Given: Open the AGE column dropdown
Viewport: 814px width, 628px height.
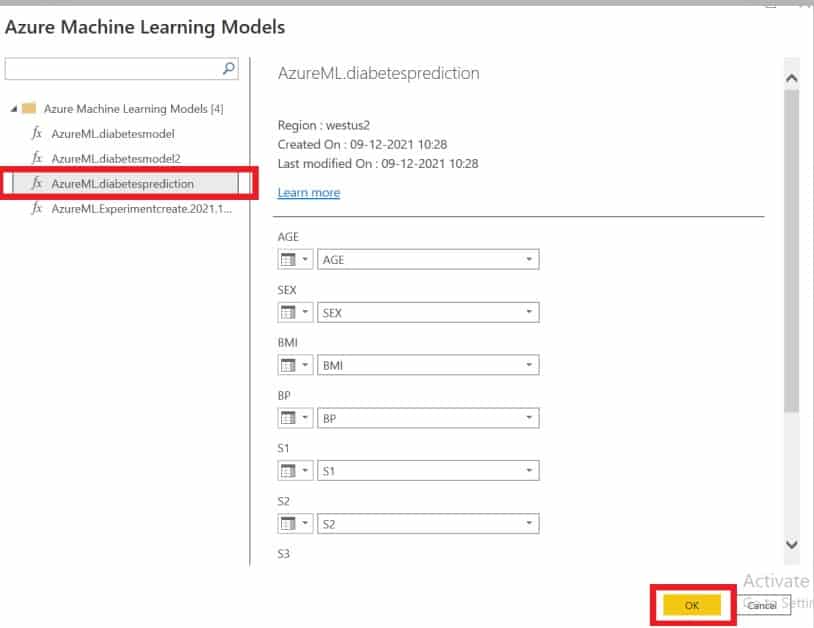Looking at the screenshot, I should point(428,259).
